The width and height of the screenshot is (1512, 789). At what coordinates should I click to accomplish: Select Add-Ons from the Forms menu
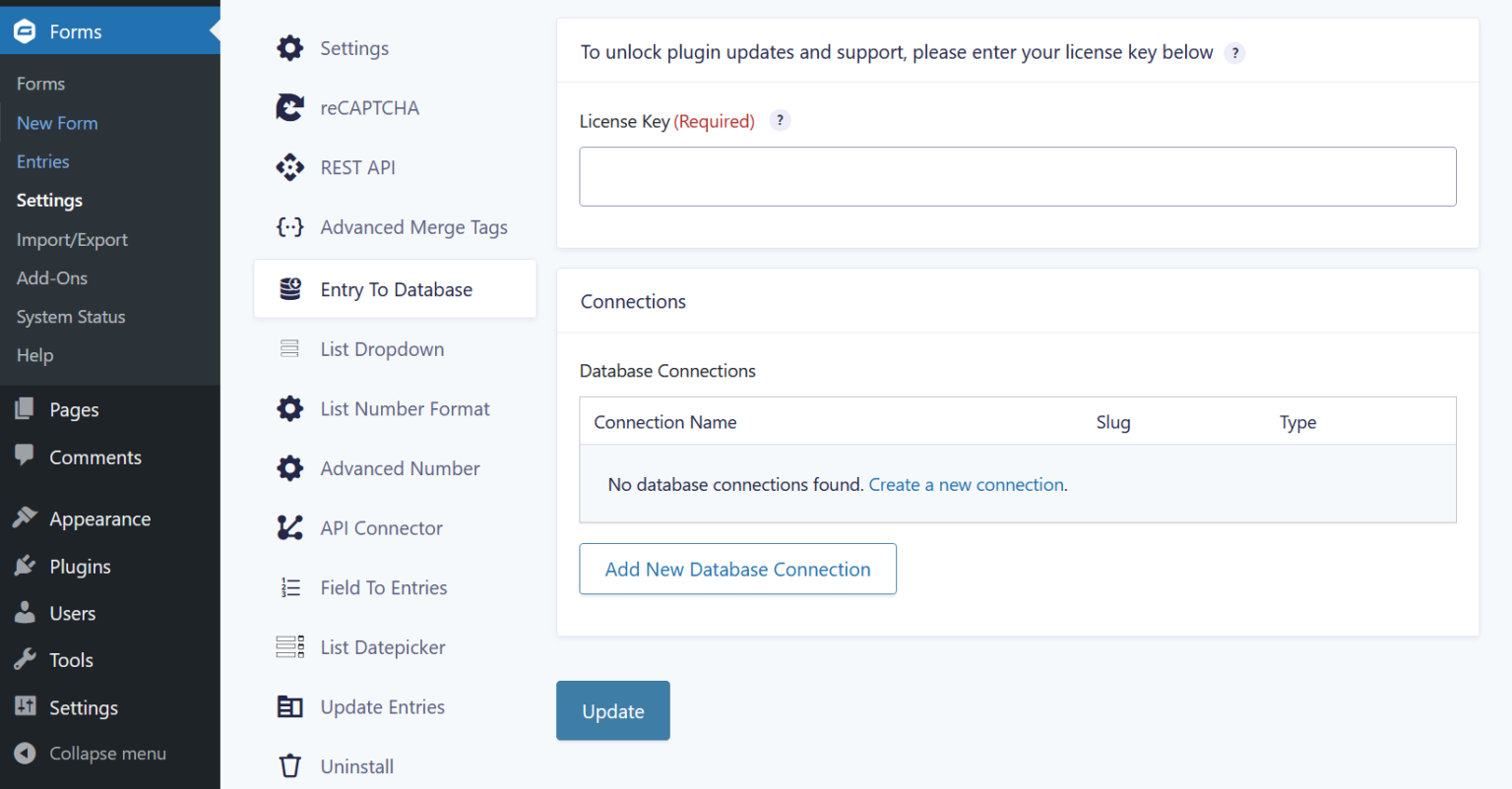coord(51,277)
